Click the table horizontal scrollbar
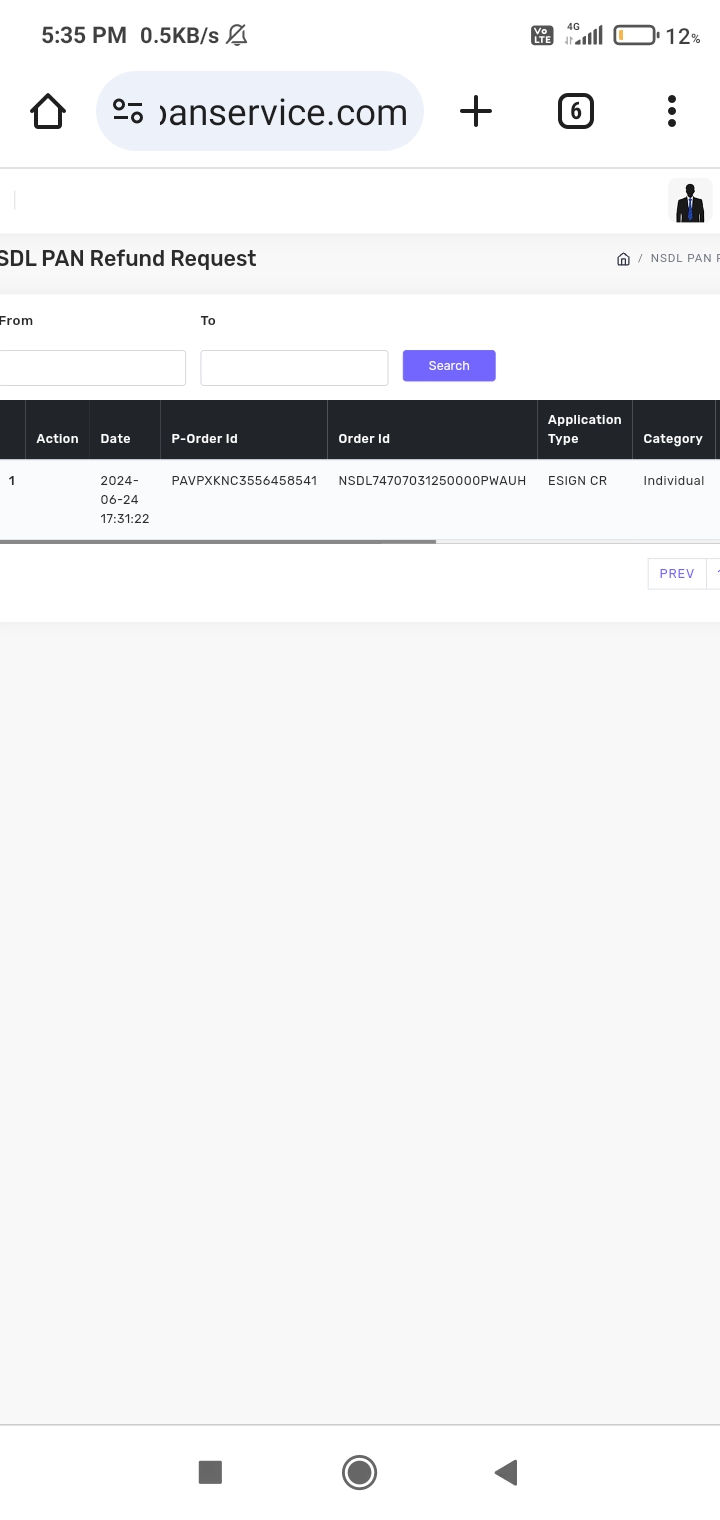This screenshot has width=720, height=1520. (x=217, y=542)
